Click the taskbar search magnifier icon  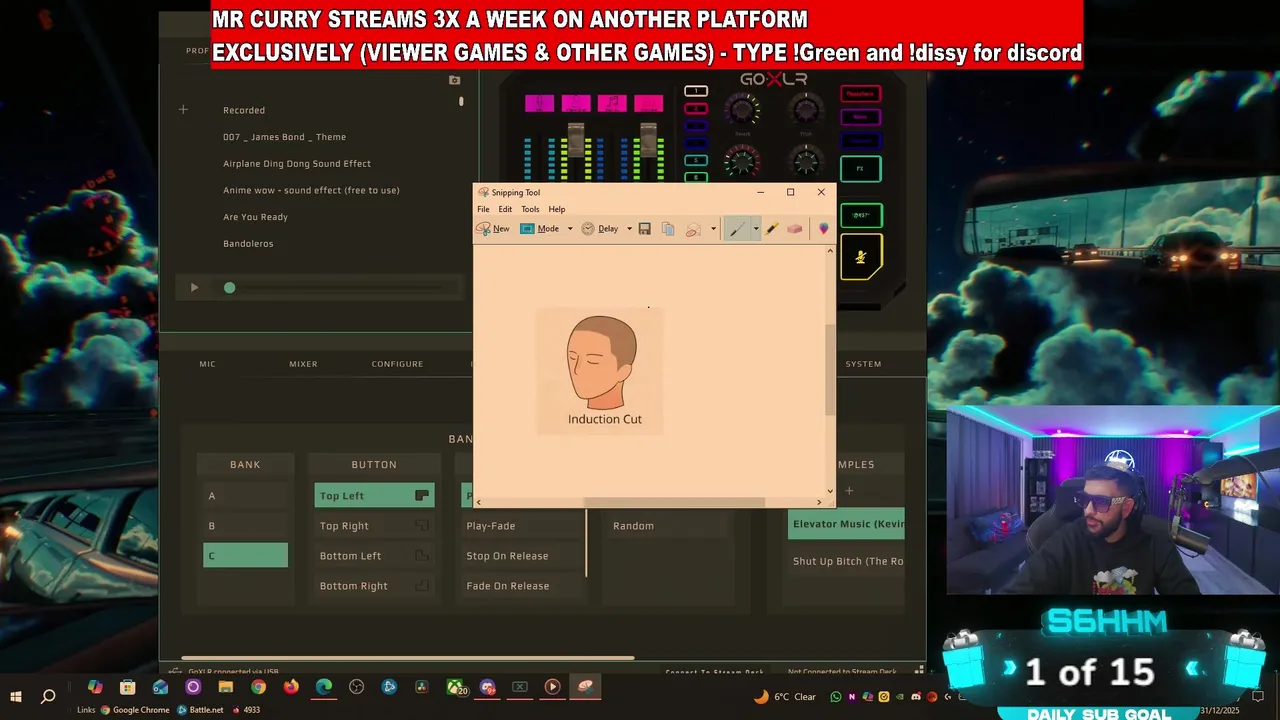coord(48,696)
